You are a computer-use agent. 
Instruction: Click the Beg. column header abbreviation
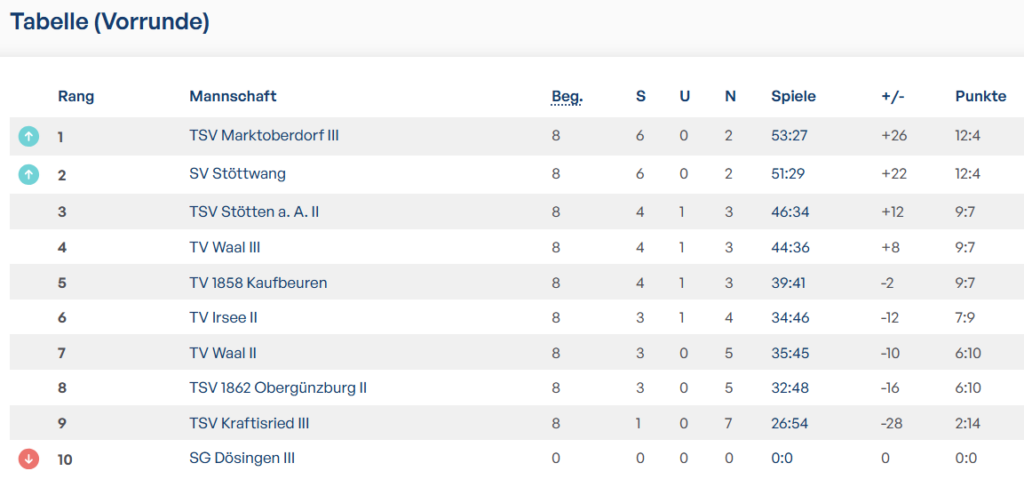coord(567,97)
